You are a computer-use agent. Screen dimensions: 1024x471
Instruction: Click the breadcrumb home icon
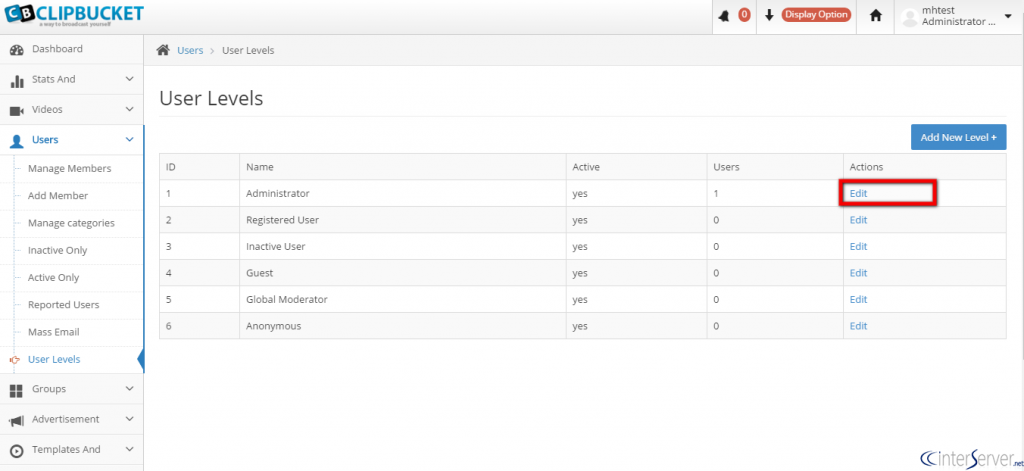[163, 50]
